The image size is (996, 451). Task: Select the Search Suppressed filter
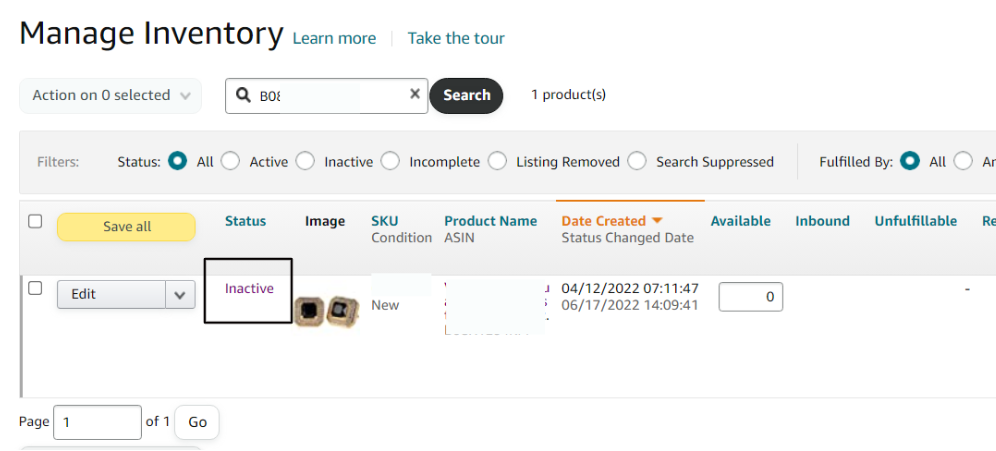(637, 161)
